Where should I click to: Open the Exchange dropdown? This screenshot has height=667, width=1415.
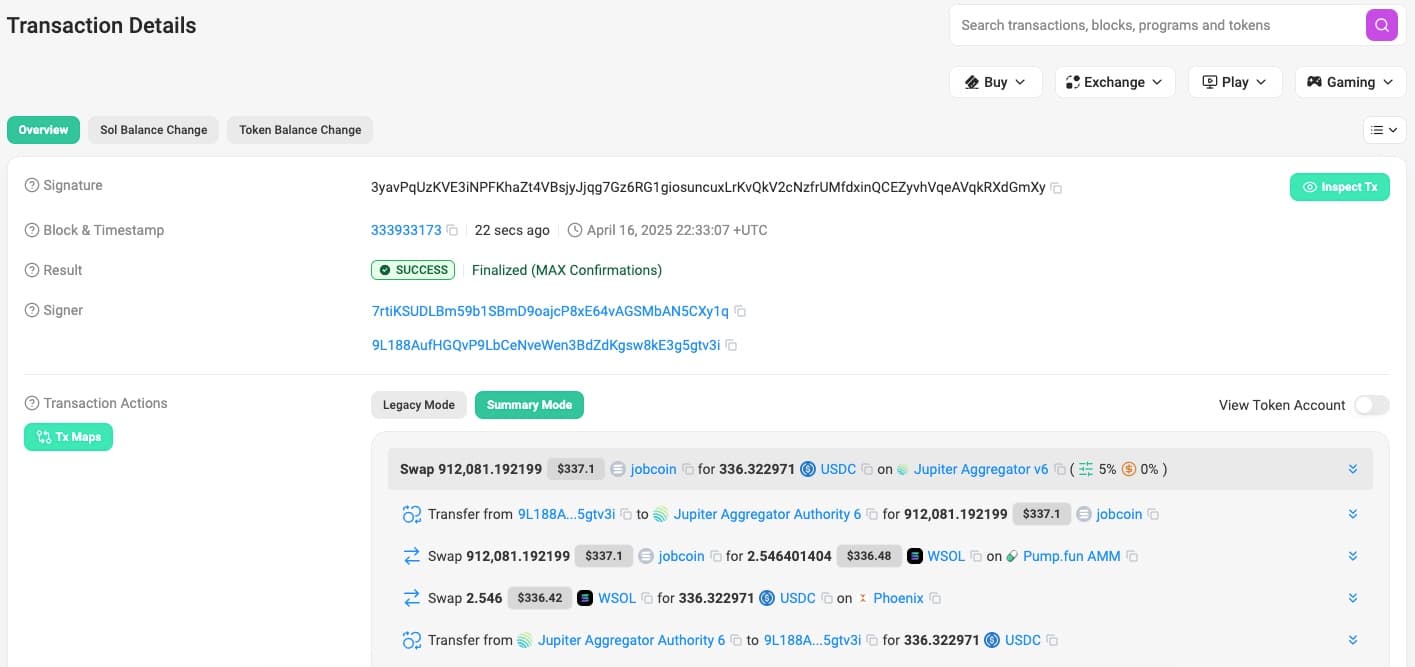point(1115,82)
